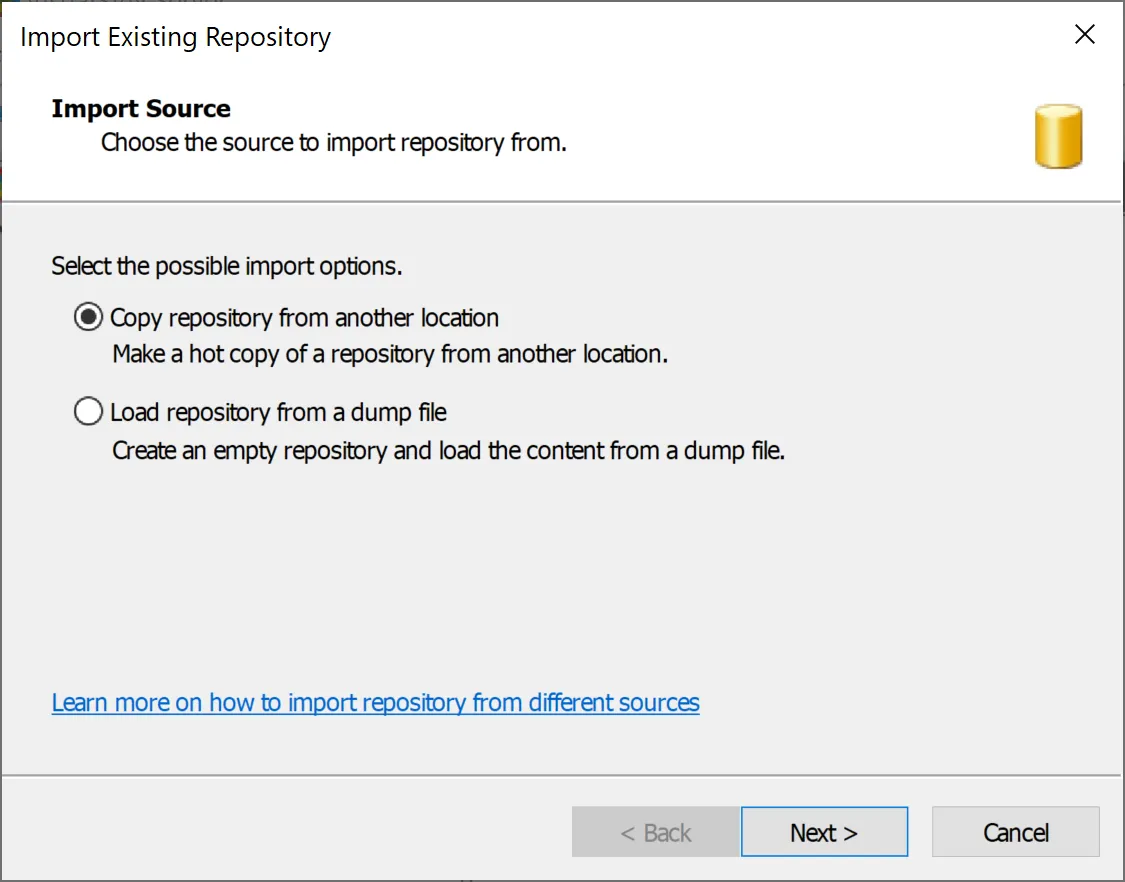Close the Import Existing Repository dialog

[1084, 35]
